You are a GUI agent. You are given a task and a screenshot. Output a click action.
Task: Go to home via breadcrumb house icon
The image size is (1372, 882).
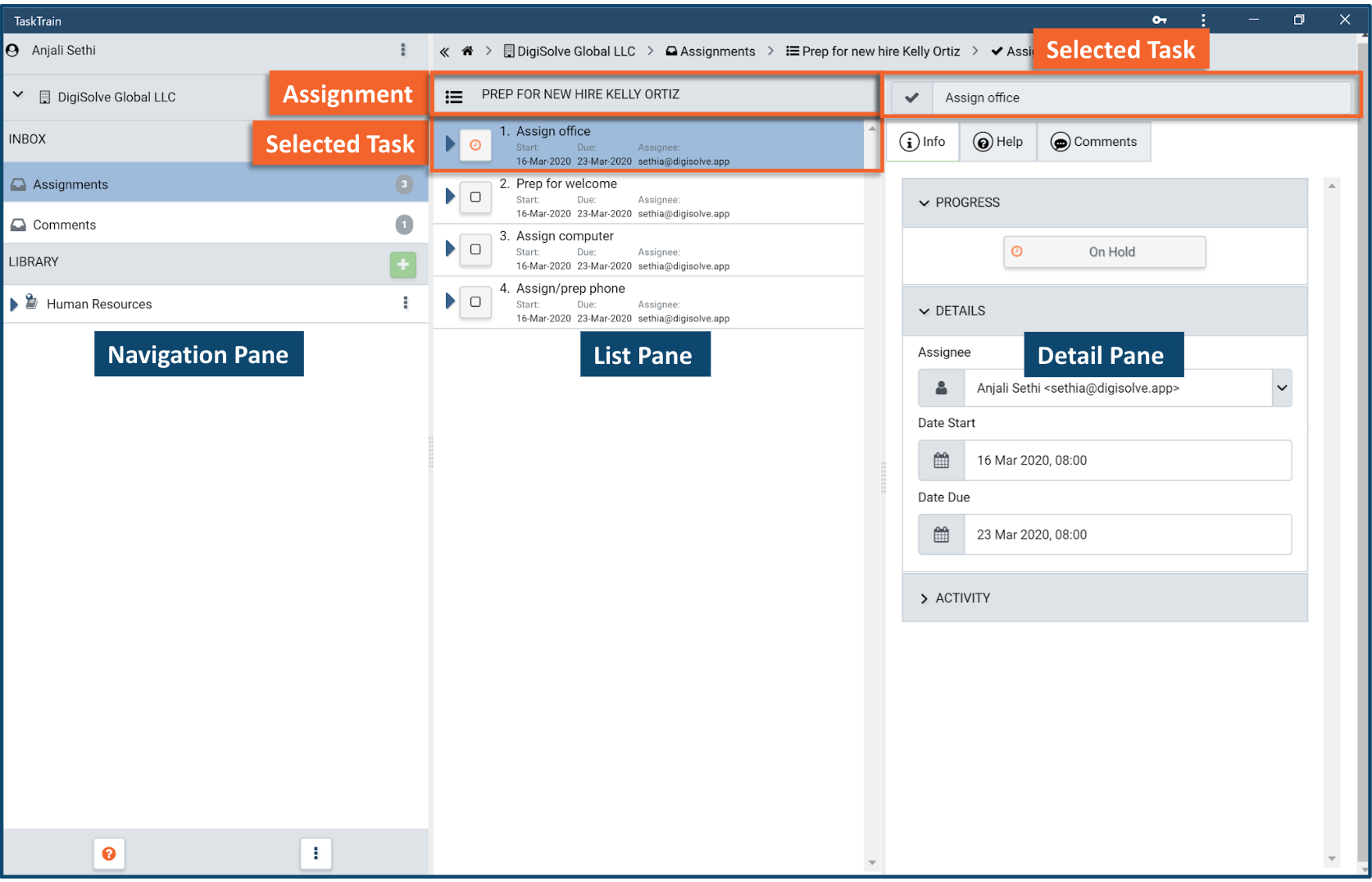click(467, 51)
